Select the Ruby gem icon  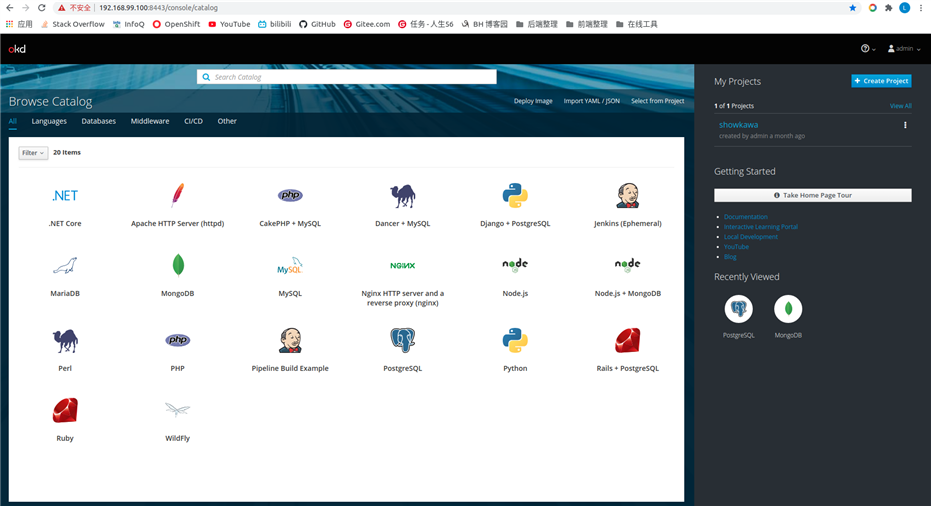(x=65, y=410)
